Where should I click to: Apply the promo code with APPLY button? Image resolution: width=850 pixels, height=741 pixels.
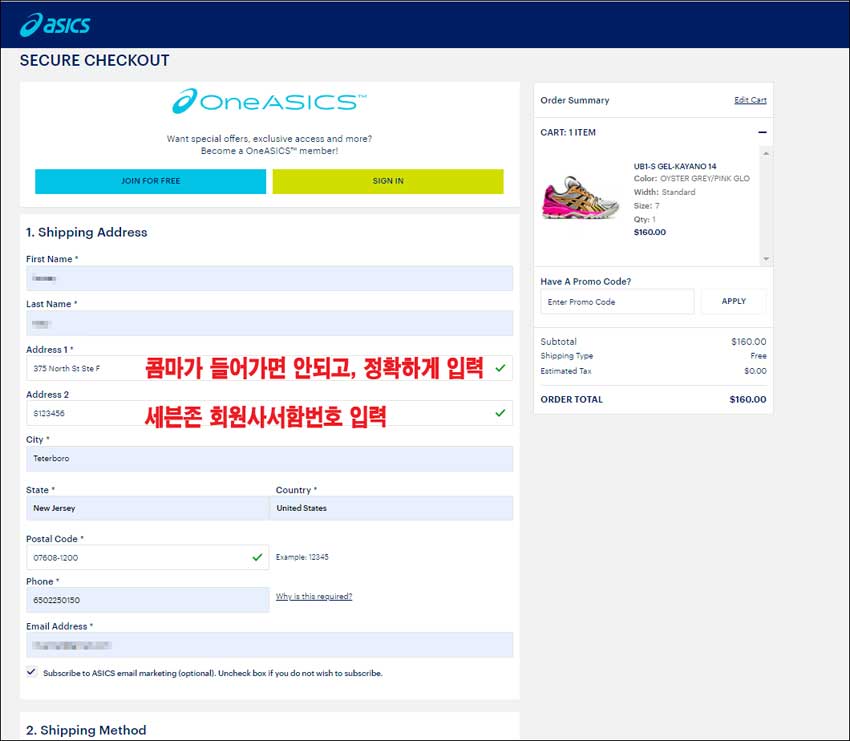tap(734, 301)
